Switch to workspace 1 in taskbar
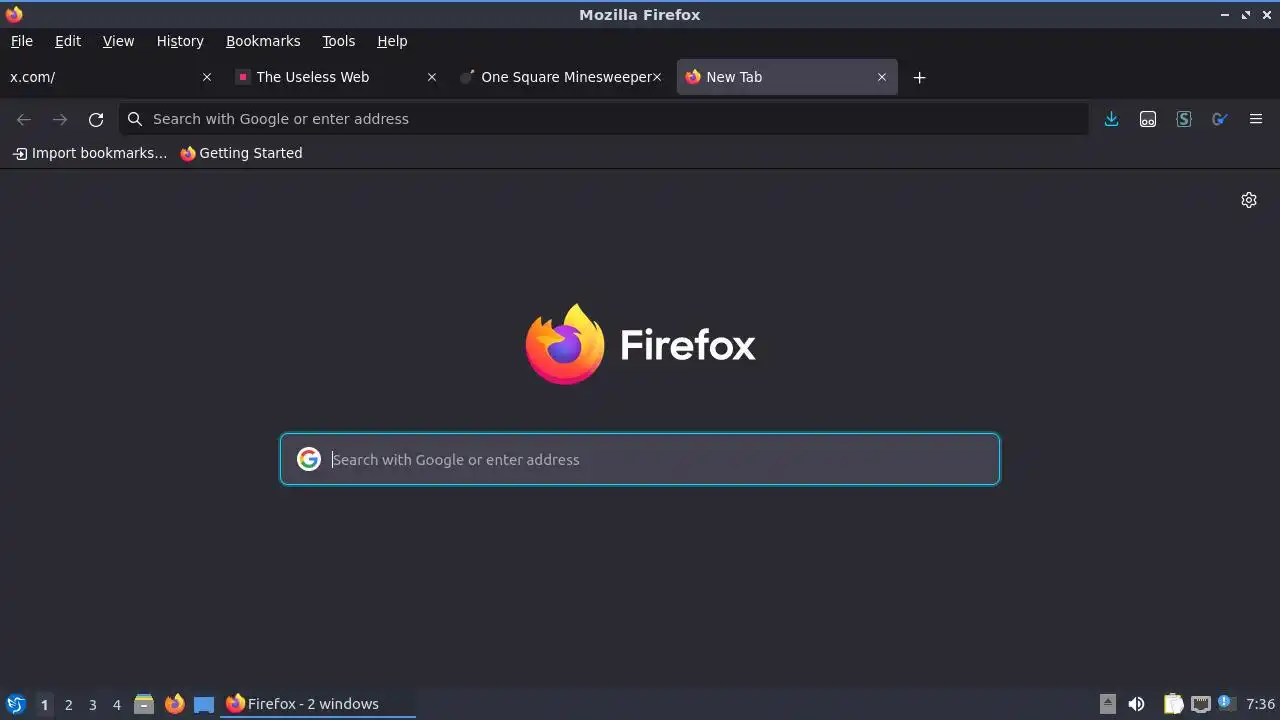Viewport: 1280px width, 720px height. pos(44,704)
